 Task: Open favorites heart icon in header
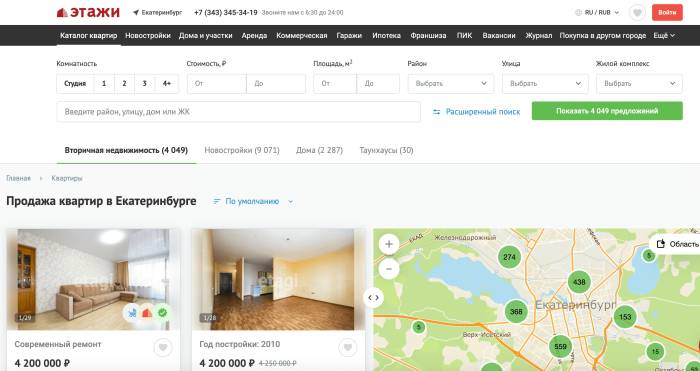pyautogui.click(x=637, y=13)
